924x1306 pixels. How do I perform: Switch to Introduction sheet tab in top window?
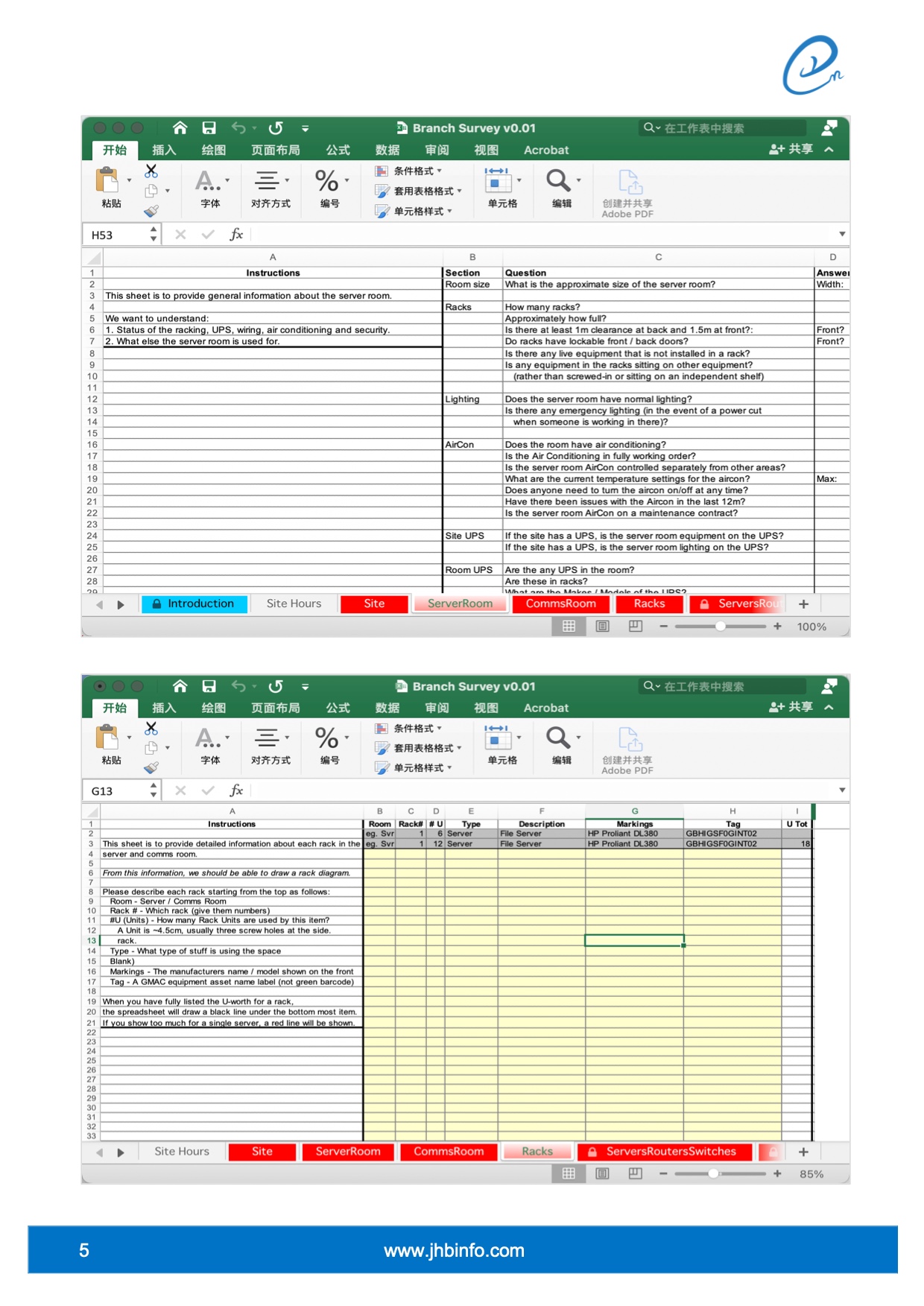click(x=194, y=603)
